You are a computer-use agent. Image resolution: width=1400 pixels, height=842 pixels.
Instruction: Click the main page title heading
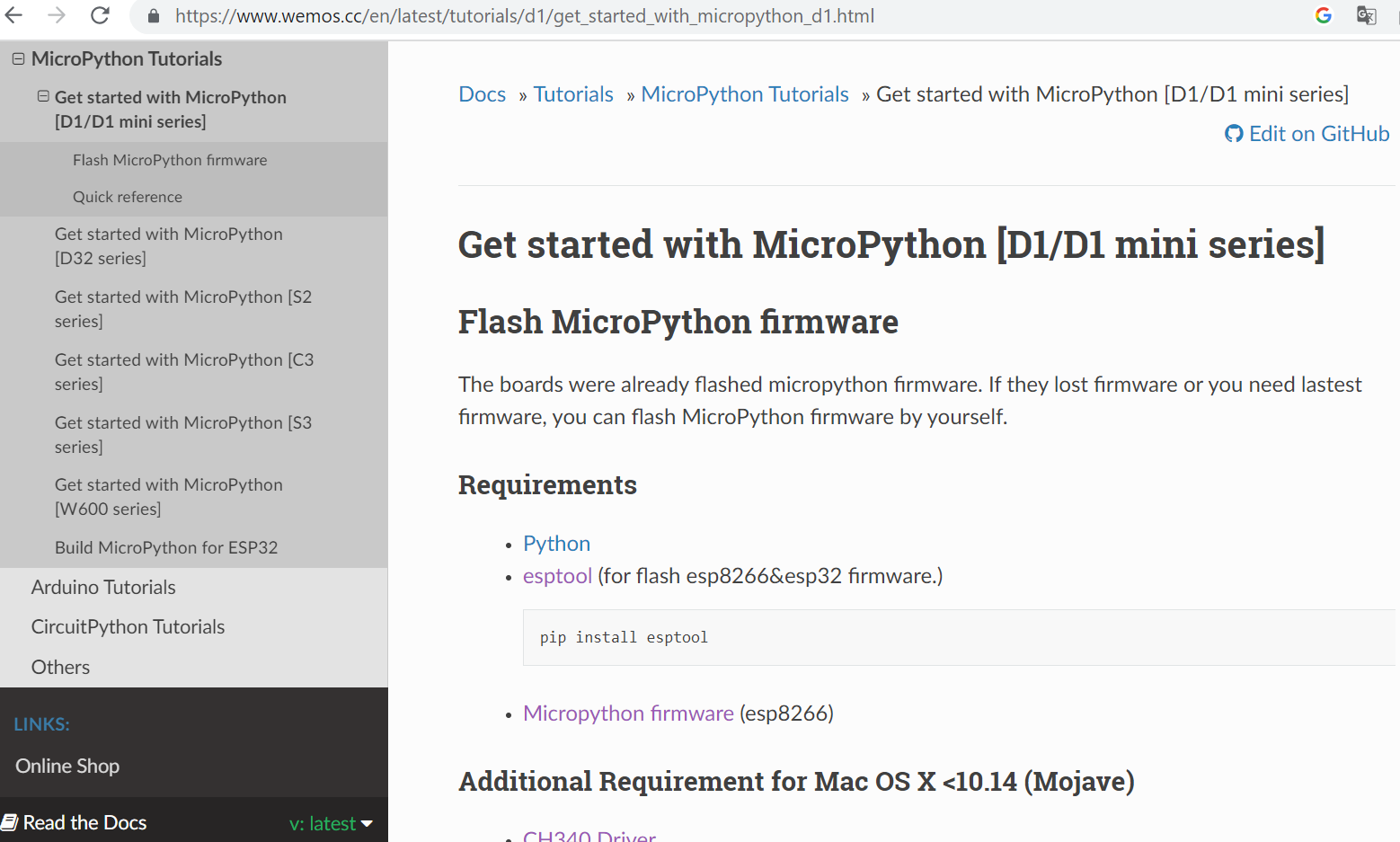tap(891, 244)
